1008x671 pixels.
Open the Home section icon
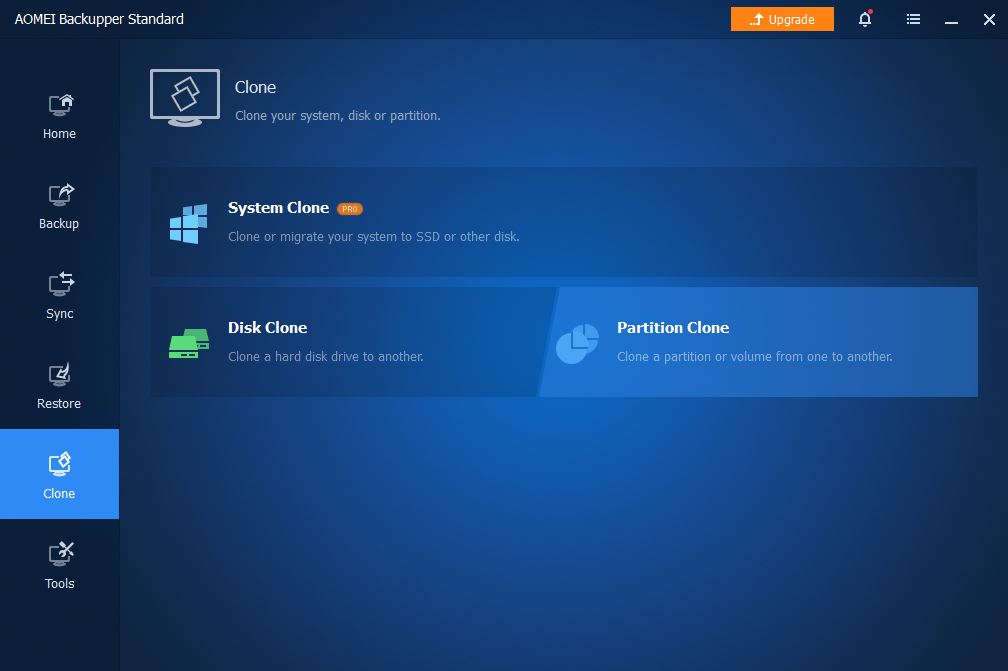pos(60,105)
